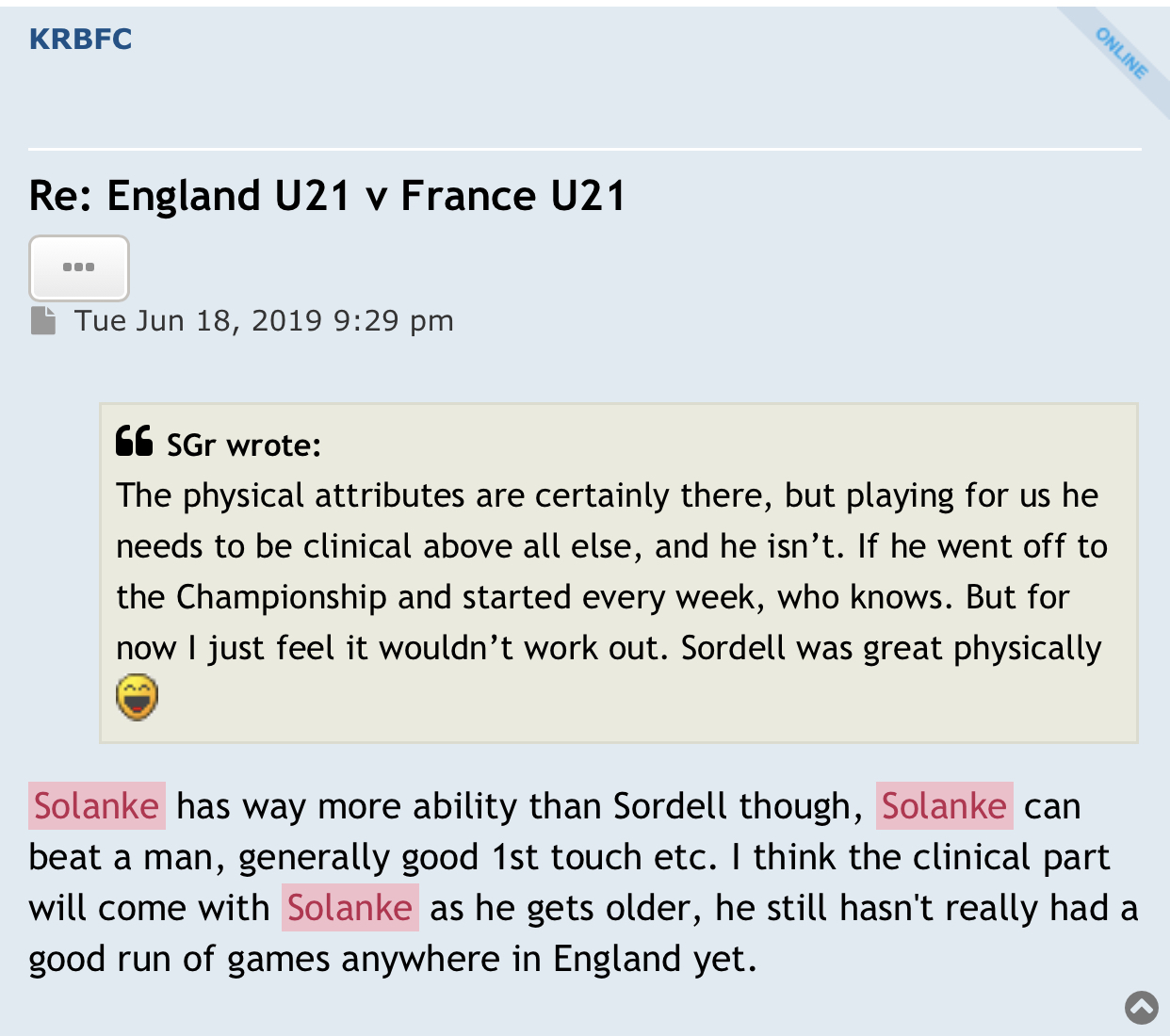Click the laughing emoji in the quoted post

137,698
